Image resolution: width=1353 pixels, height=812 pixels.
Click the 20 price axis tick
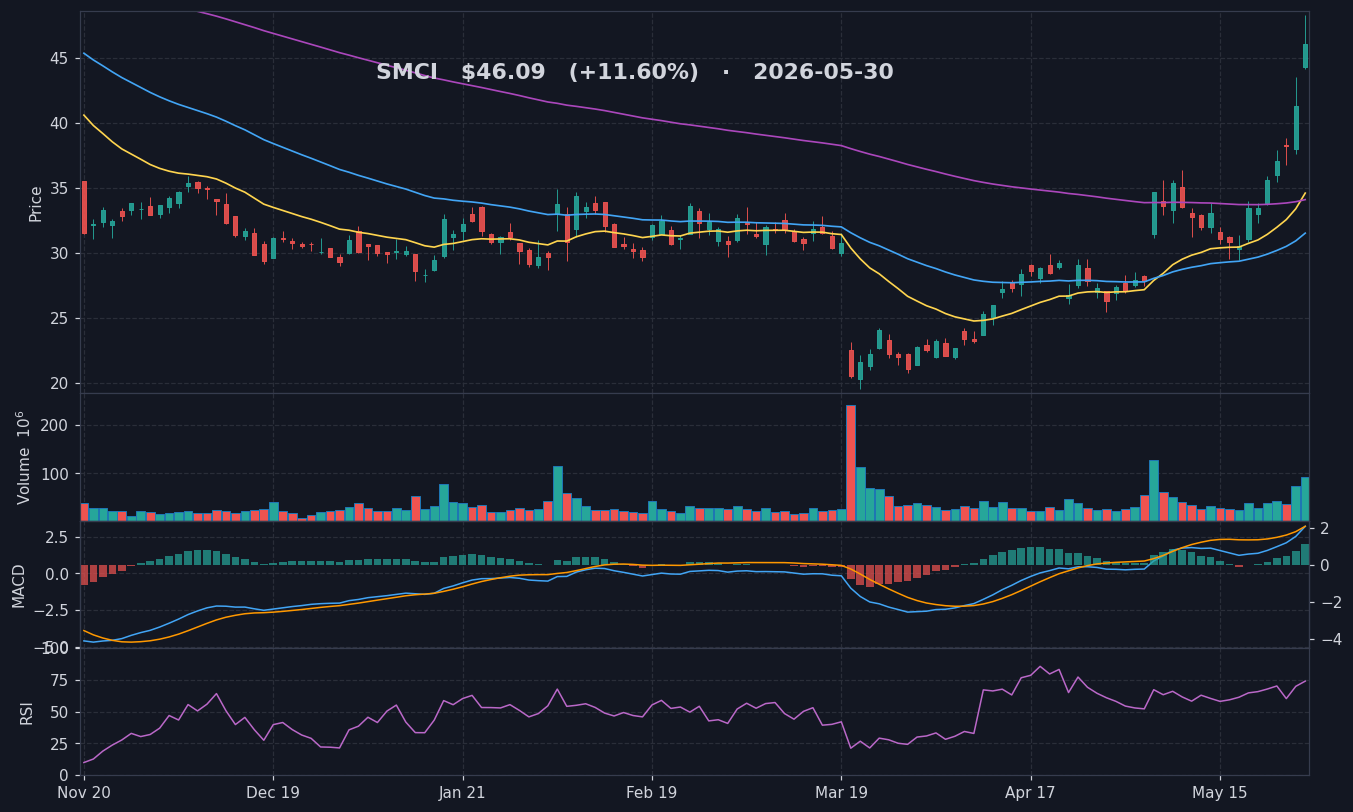tap(58, 383)
